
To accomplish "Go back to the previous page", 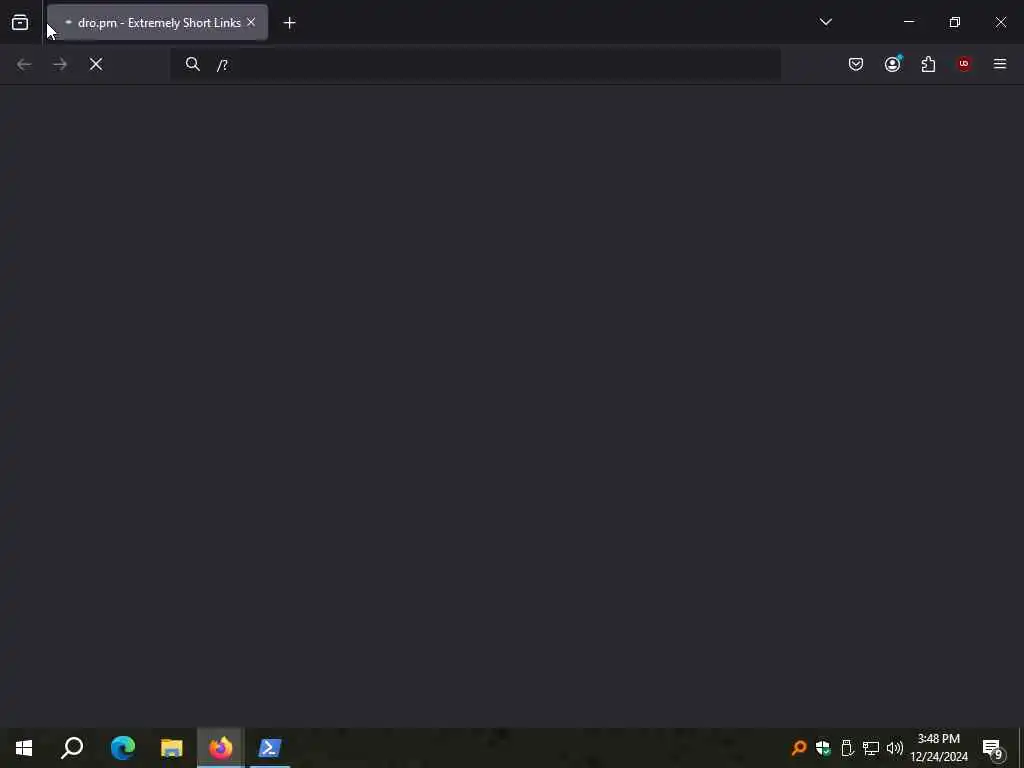I will pyautogui.click(x=24, y=64).
